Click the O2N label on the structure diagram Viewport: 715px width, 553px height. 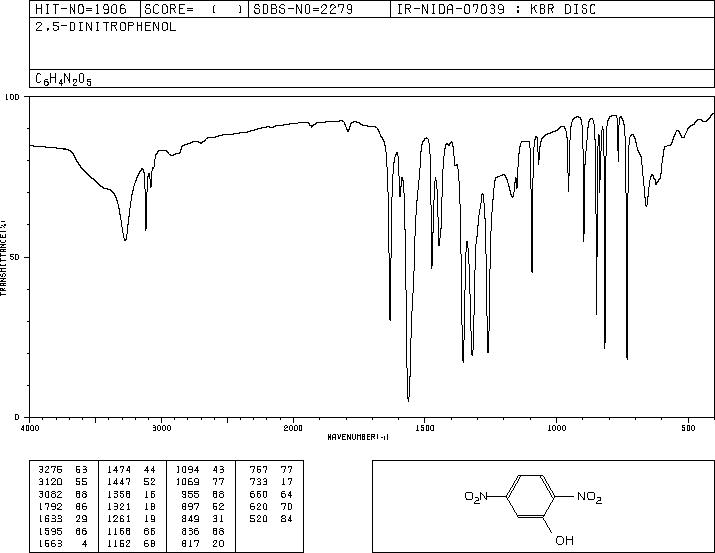(477, 496)
